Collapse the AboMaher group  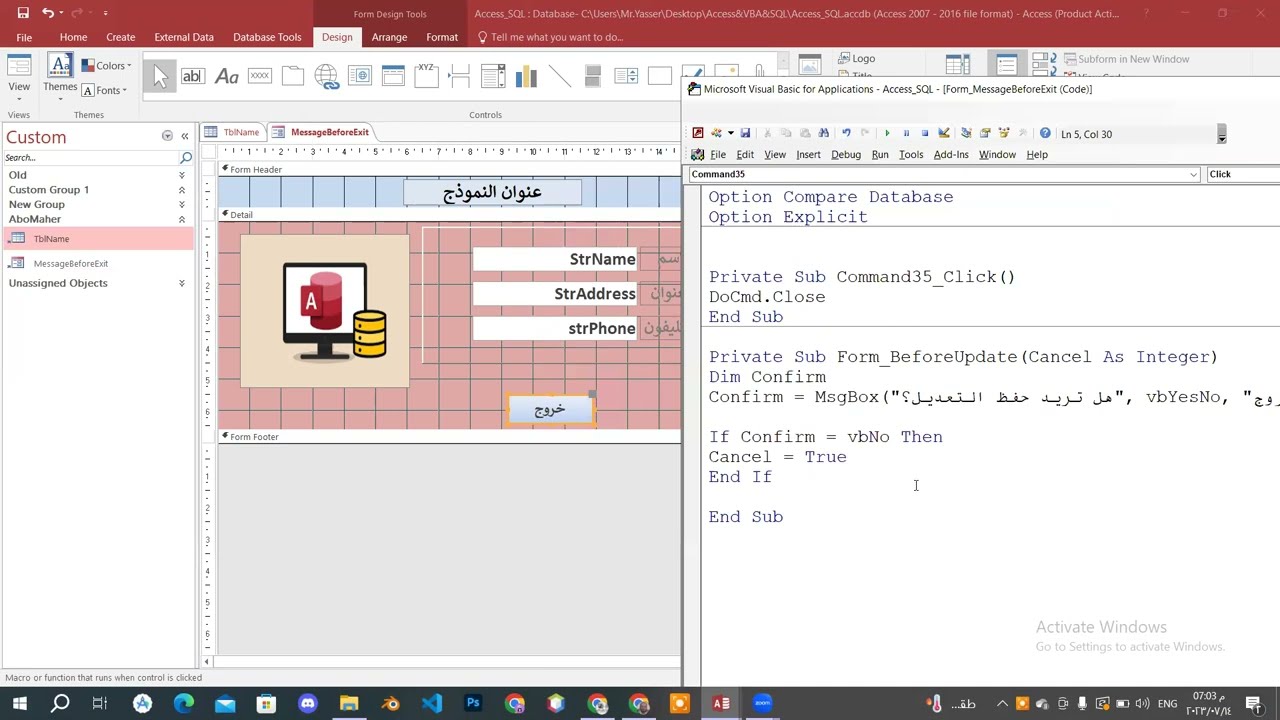[181, 219]
